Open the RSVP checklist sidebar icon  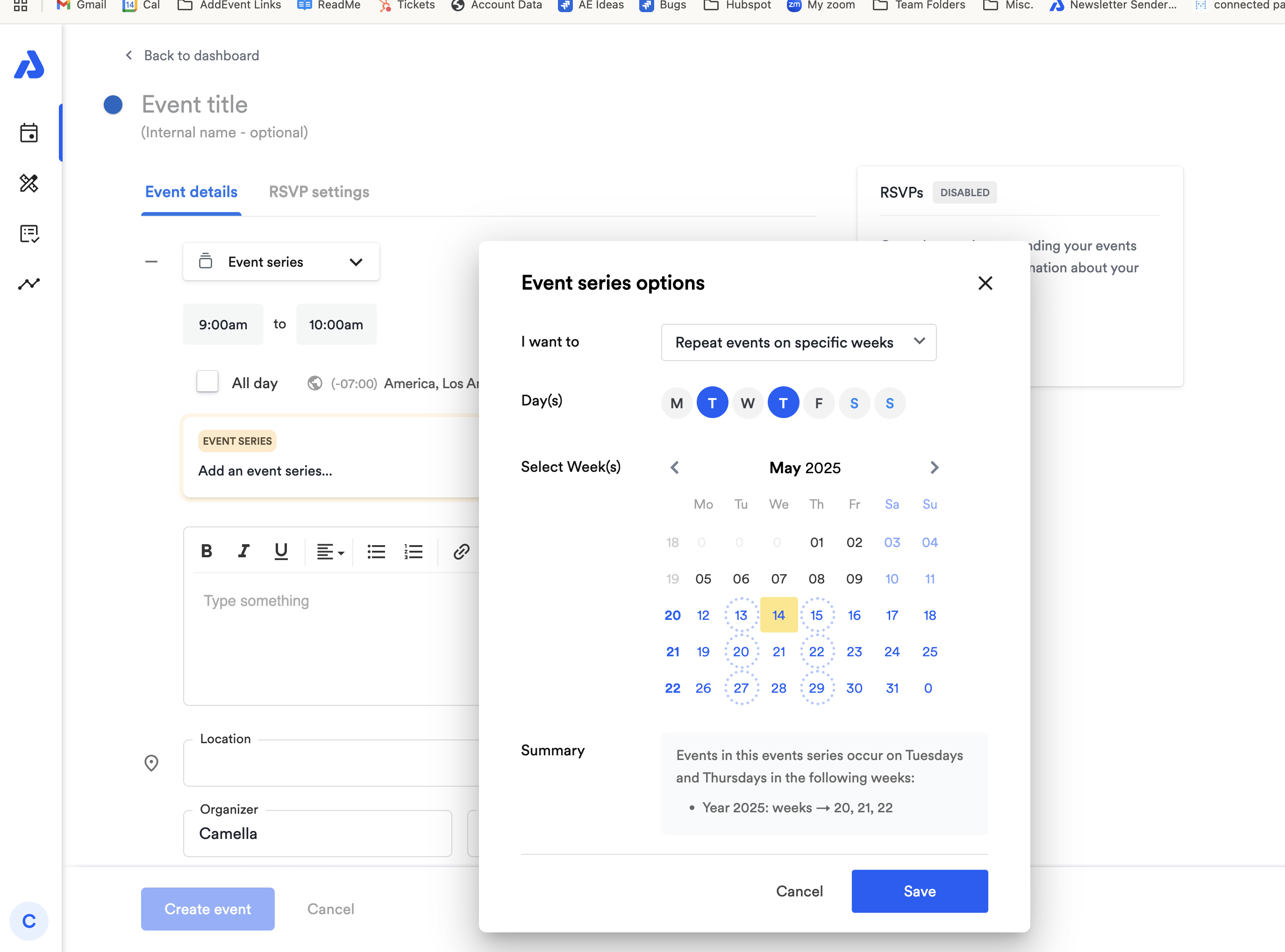[x=29, y=234]
